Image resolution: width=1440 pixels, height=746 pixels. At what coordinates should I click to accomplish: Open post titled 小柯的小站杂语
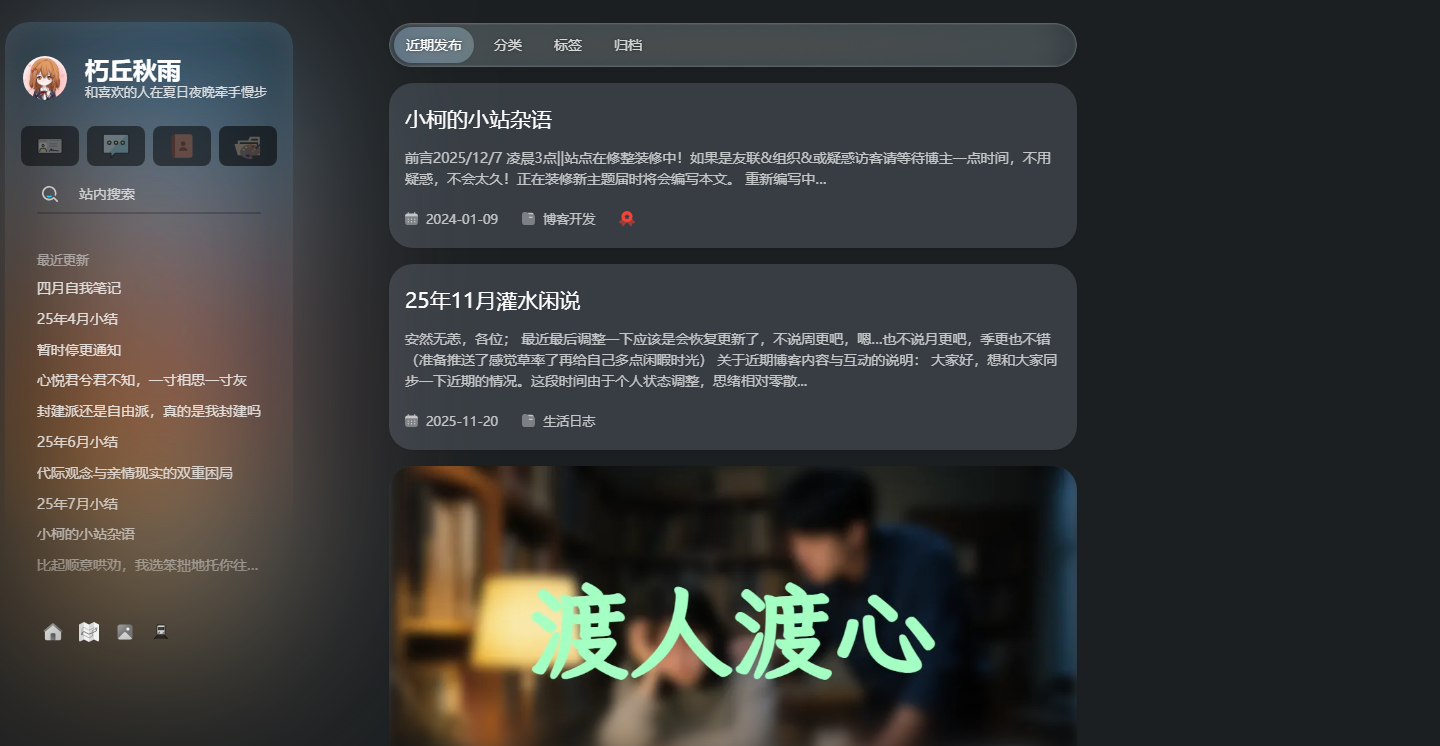(x=478, y=120)
